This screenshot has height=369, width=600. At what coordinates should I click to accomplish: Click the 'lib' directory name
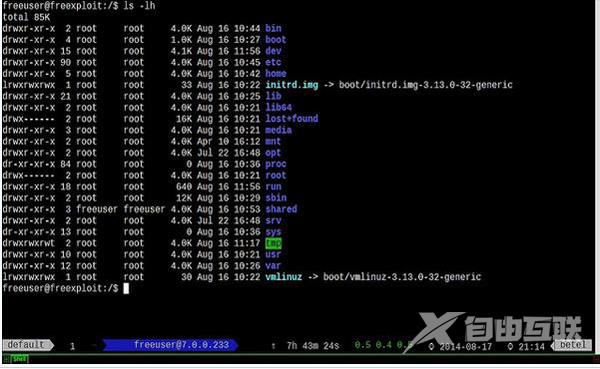[273, 96]
